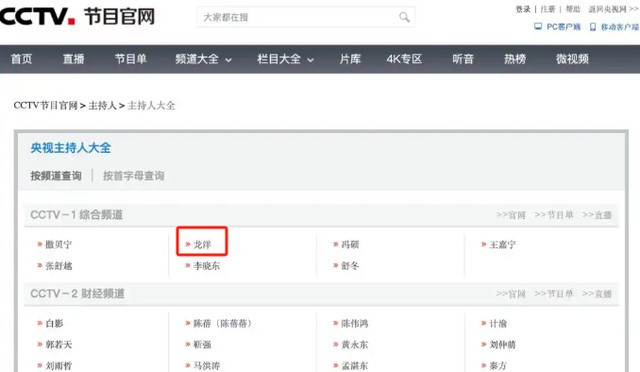This screenshot has width=640, height=372.
Task: Switch to the 按频道查询 tab
Action: [56, 176]
